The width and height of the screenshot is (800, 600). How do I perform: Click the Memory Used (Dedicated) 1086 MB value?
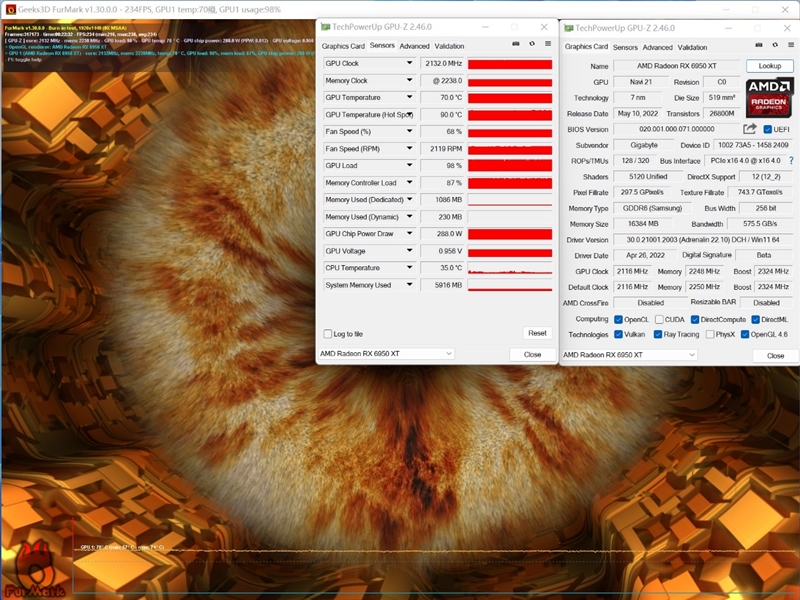pos(442,199)
